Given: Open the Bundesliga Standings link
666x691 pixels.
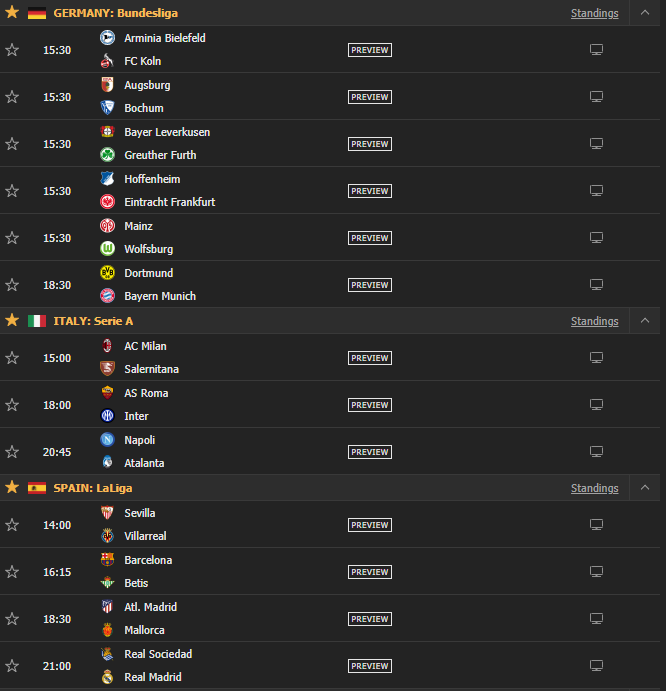Looking at the screenshot, I should tap(594, 13).
